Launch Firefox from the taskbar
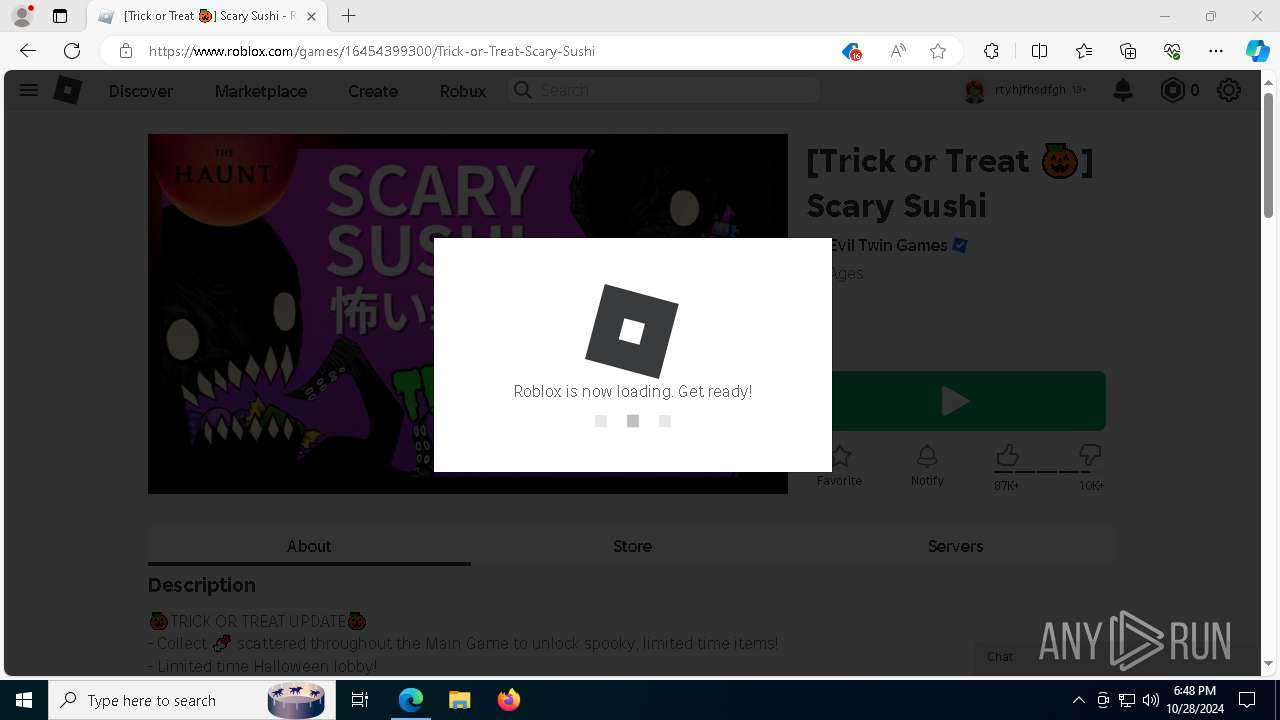The height and width of the screenshot is (720, 1280). pos(508,700)
